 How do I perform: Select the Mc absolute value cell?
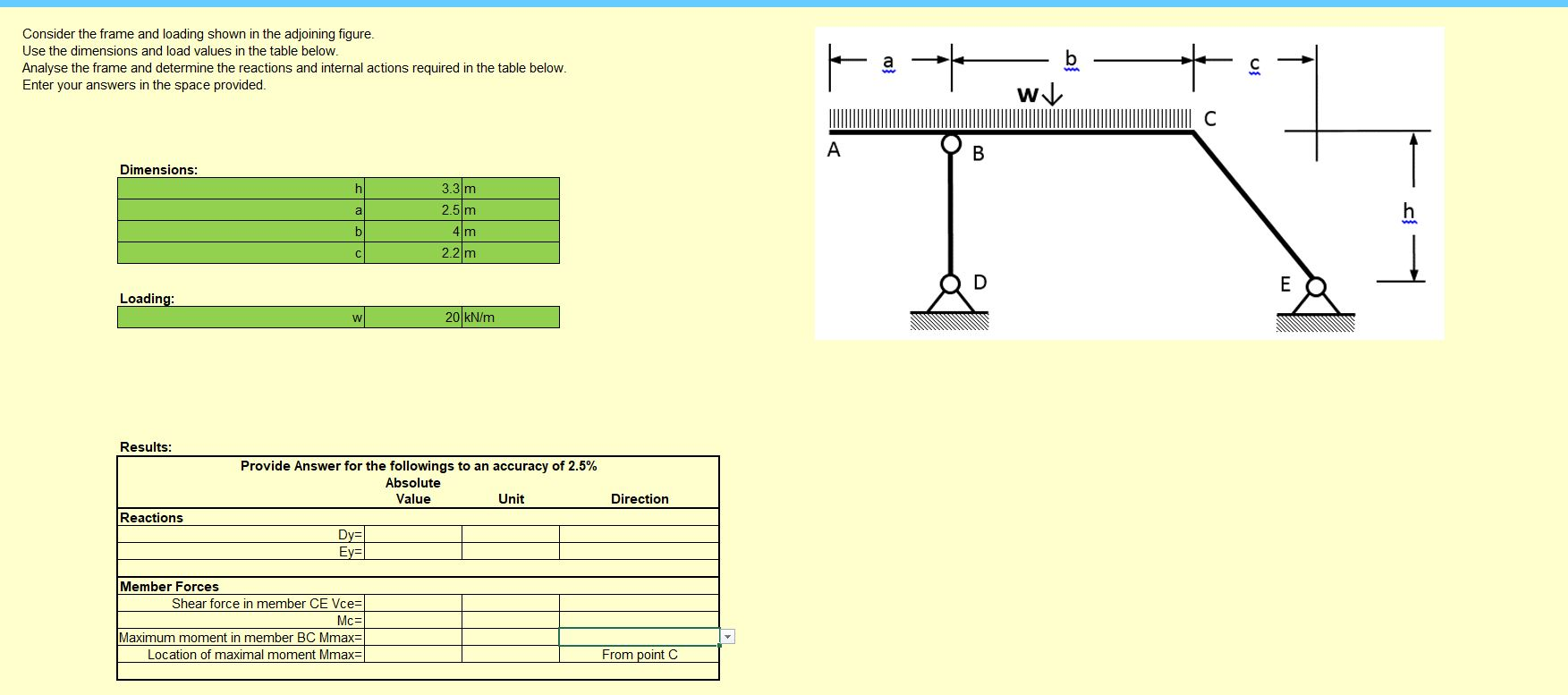(413, 620)
